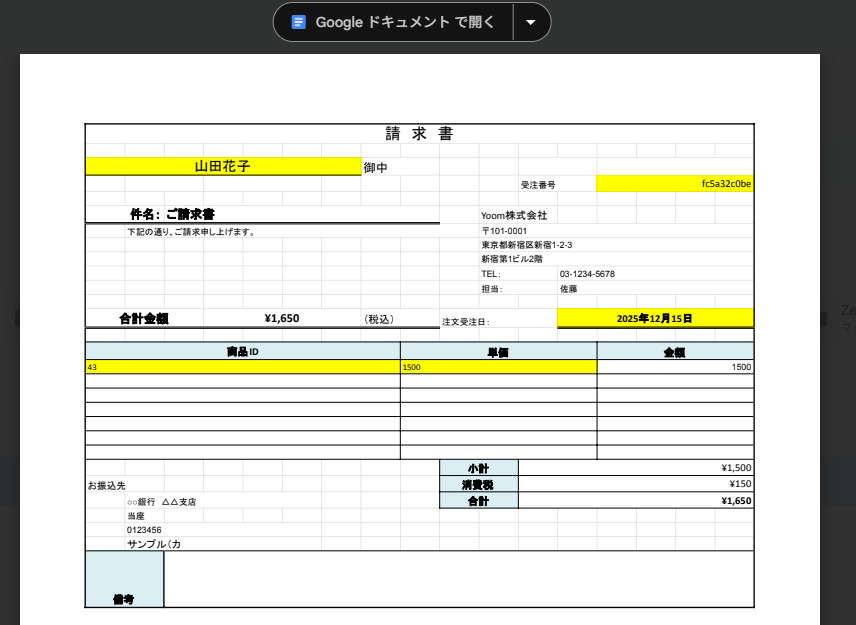Click the 金額 column header
Screen dimensions: 856x625
pyautogui.click(x=674, y=352)
